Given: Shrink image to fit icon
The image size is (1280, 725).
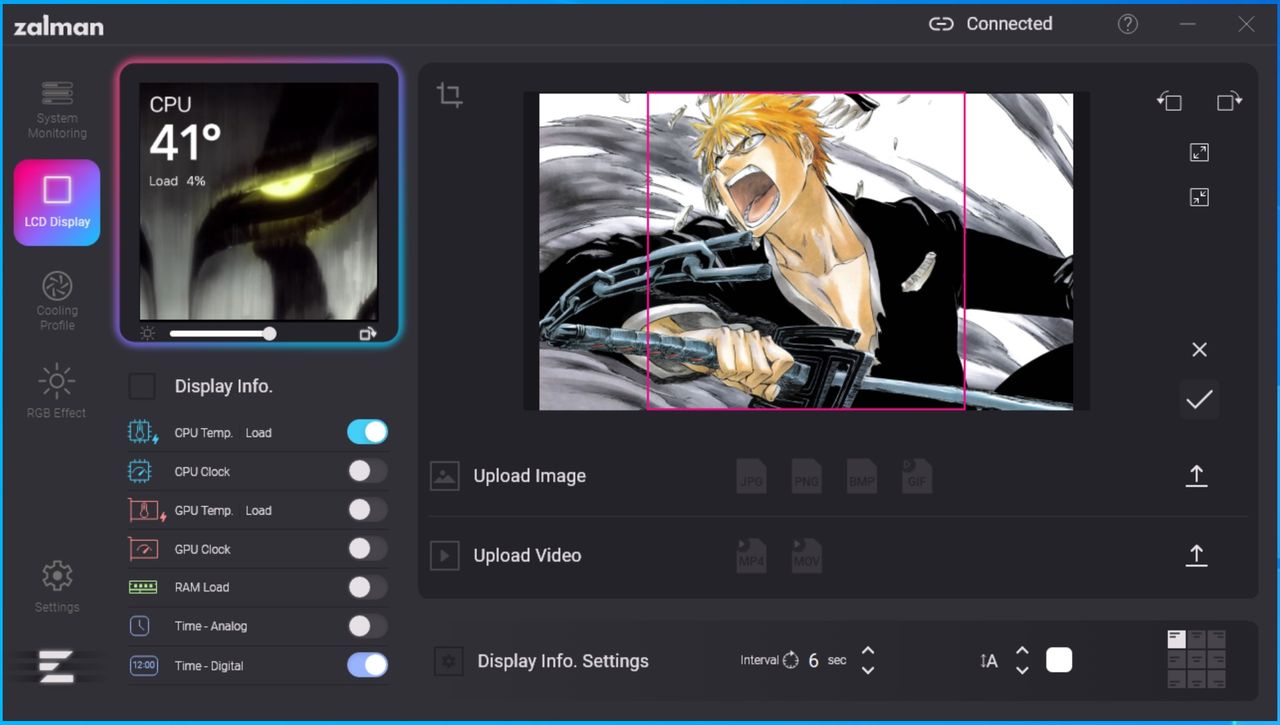Looking at the screenshot, I should pos(1199,197).
